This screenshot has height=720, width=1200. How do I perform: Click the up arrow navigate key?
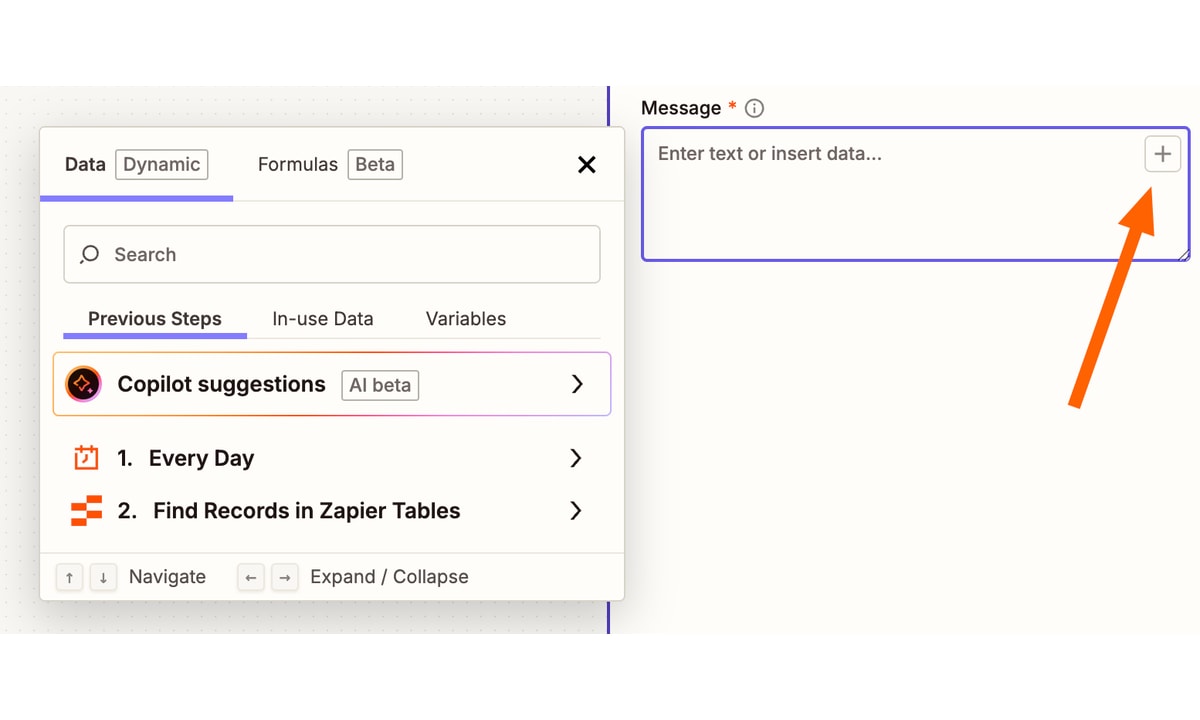click(69, 577)
